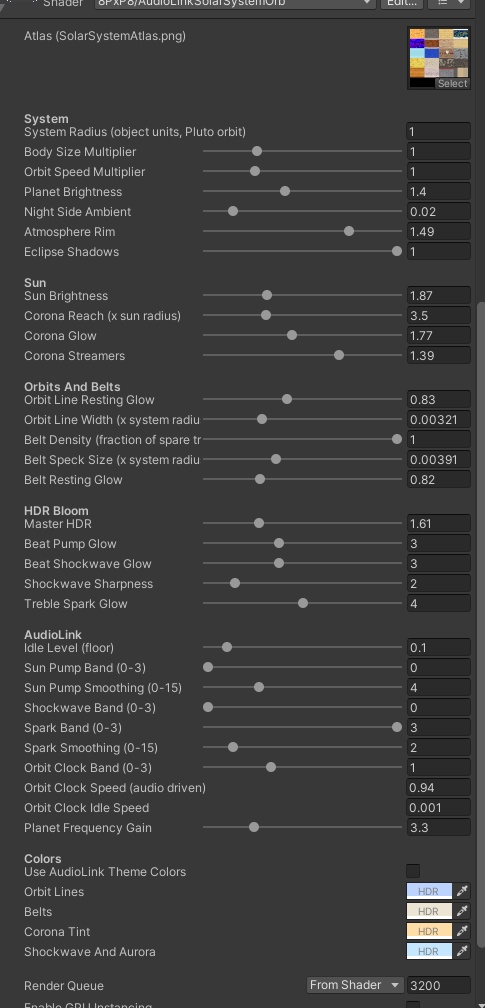The image size is (485, 1008).
Task: Click the shader Edit button
Action: (x=402, y=3)
